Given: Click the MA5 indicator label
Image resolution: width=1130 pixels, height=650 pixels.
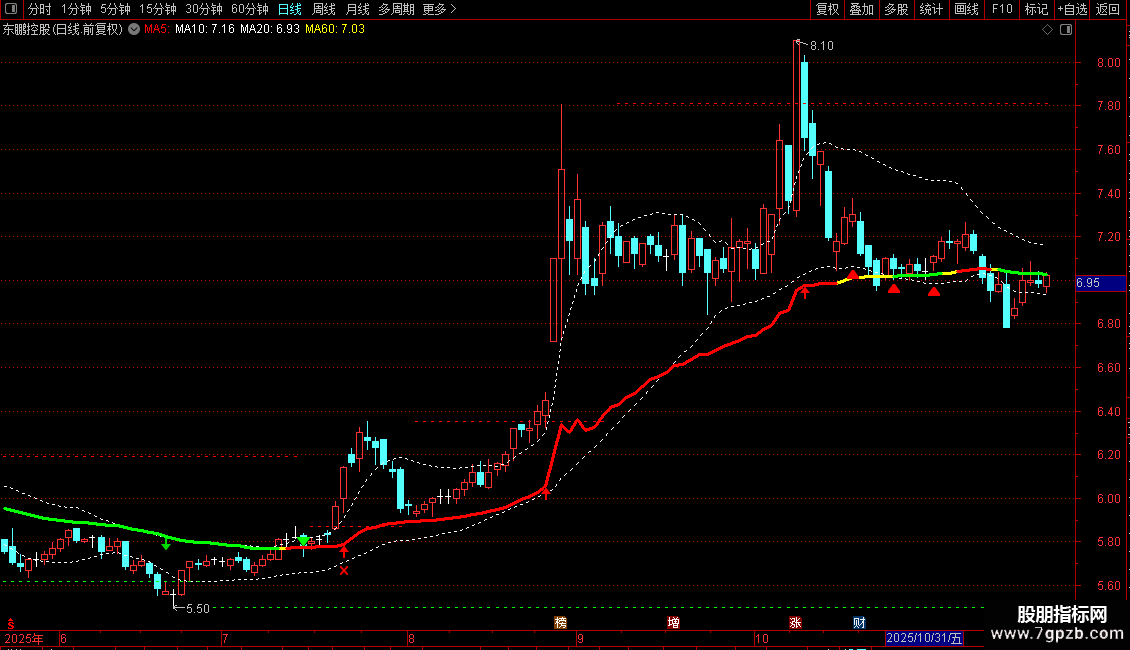Looking at the screenshot, I should tap(156, 29).
